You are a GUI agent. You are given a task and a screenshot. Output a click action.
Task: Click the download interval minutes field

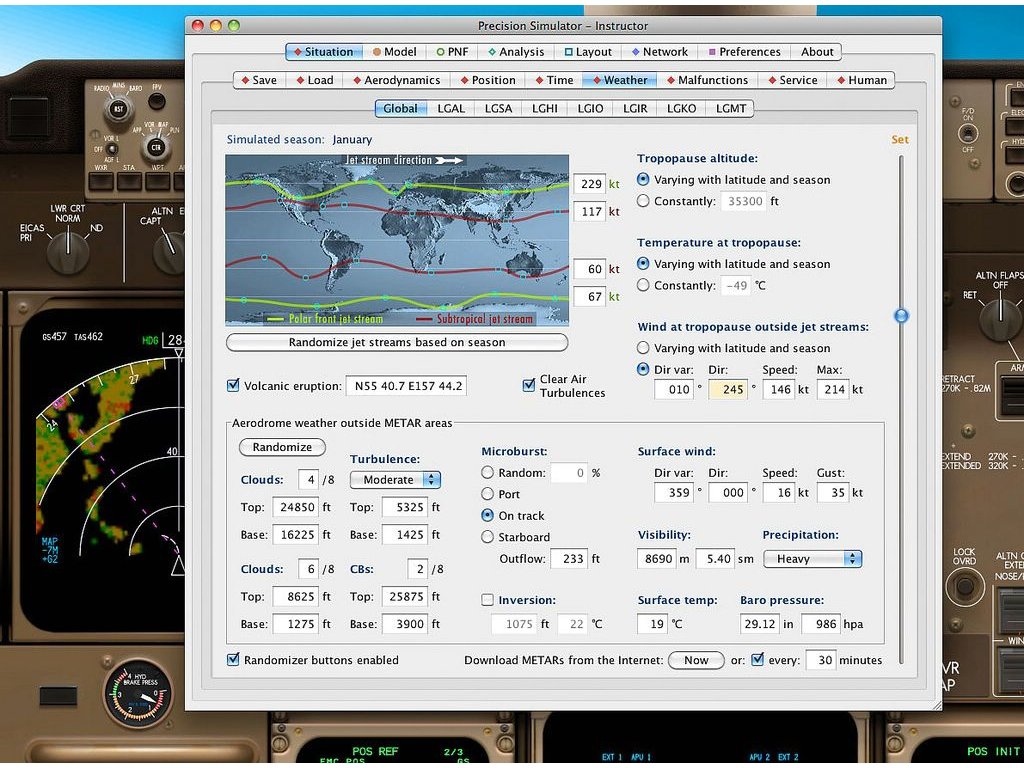[820, 660]
